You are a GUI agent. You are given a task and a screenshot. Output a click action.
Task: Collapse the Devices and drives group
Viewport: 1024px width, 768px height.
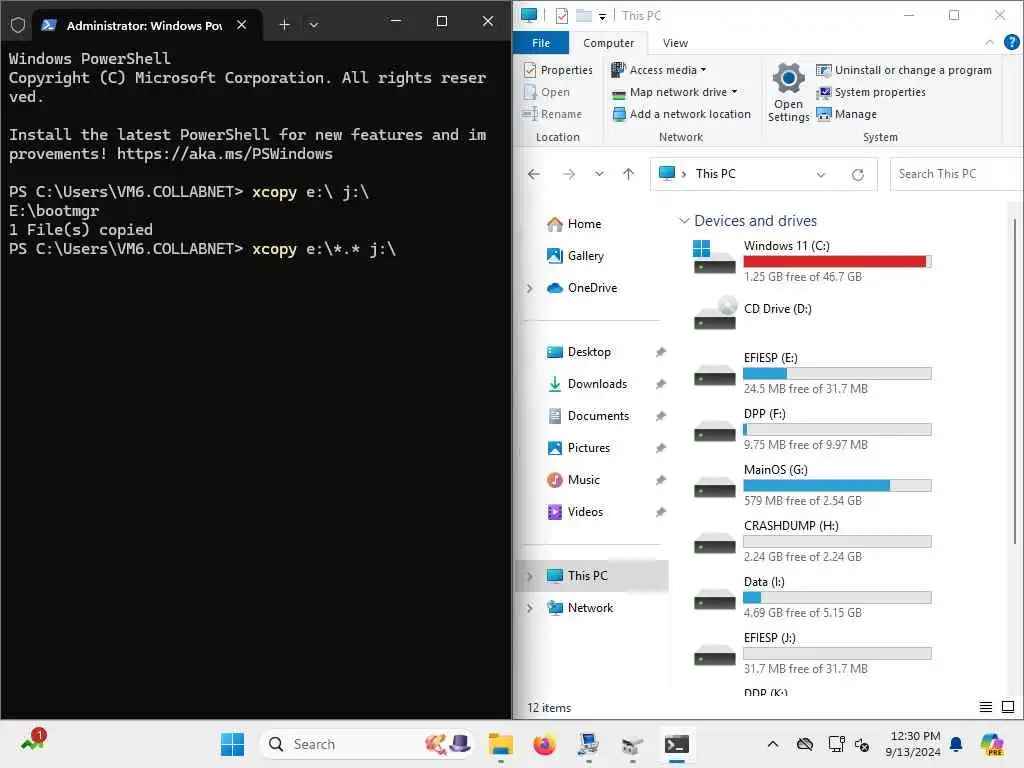pos(684,221)
